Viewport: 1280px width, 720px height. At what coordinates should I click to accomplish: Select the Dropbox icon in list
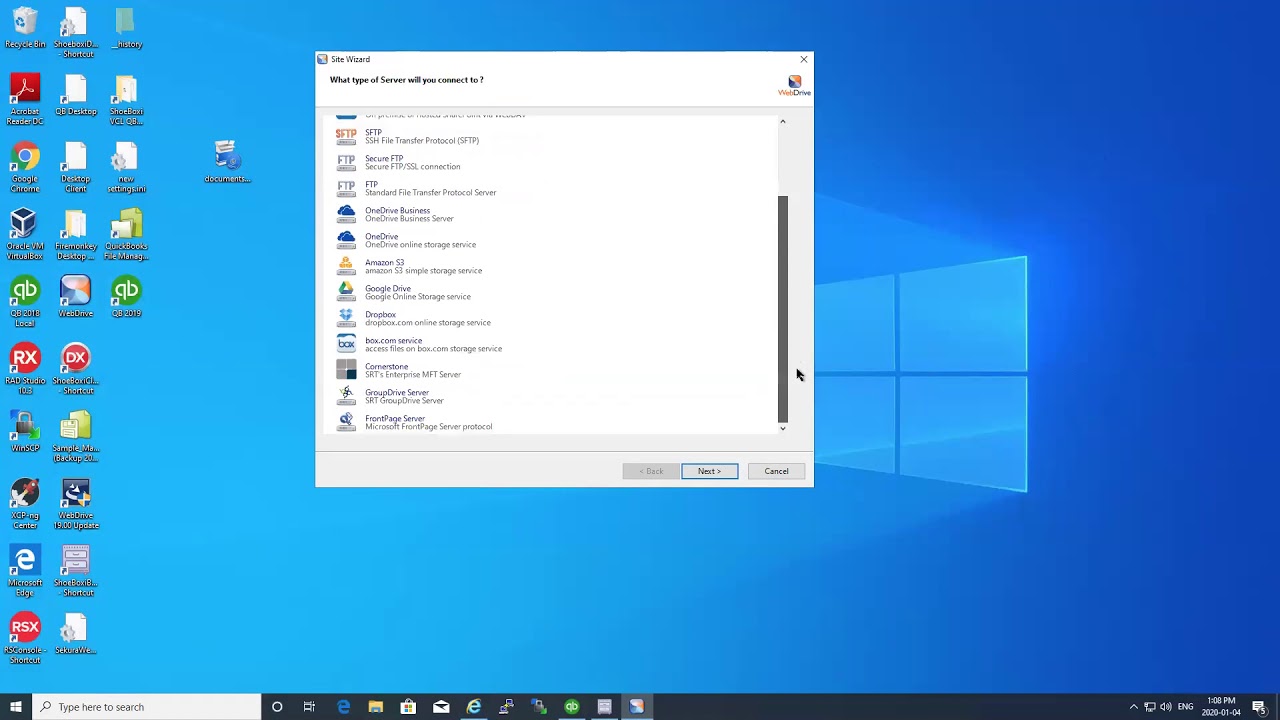[x=346, y=318]
